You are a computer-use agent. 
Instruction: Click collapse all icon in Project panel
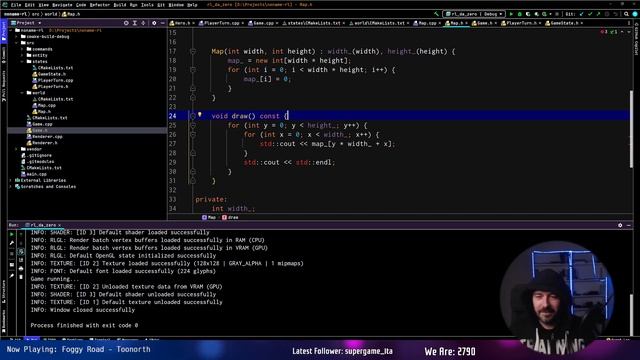[x=143, y=23]
